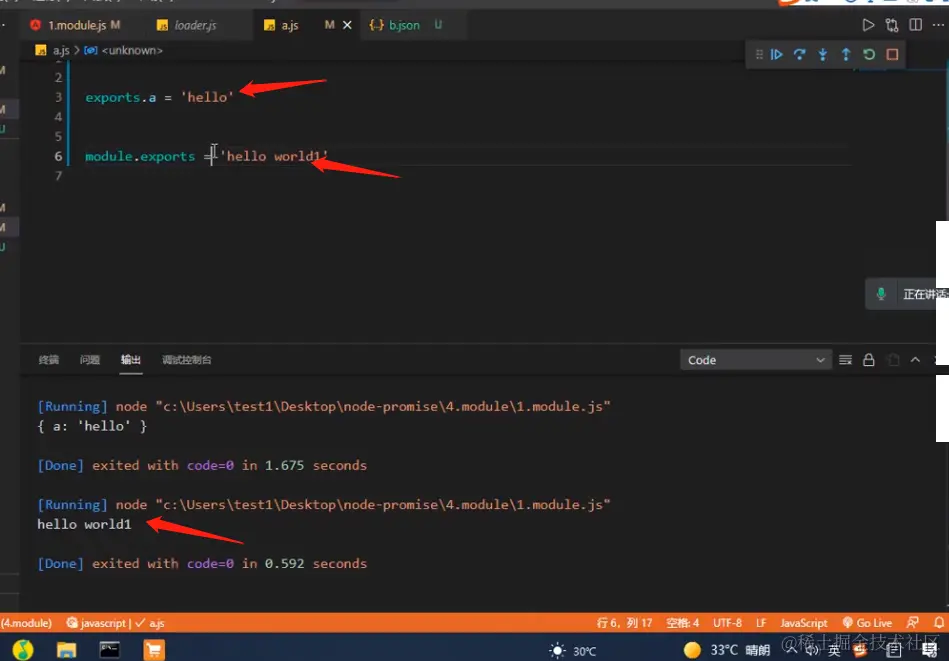Click the 0.592 seconds Done line

(x=202, y=564)
